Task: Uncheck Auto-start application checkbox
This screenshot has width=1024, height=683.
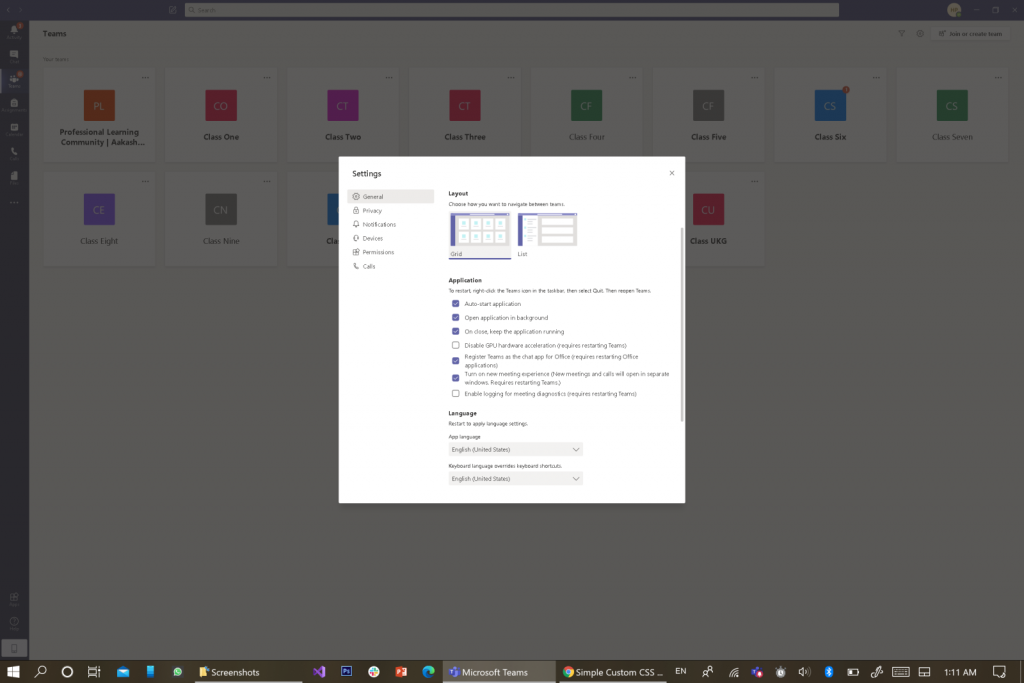Action: [x=456, y=303]
